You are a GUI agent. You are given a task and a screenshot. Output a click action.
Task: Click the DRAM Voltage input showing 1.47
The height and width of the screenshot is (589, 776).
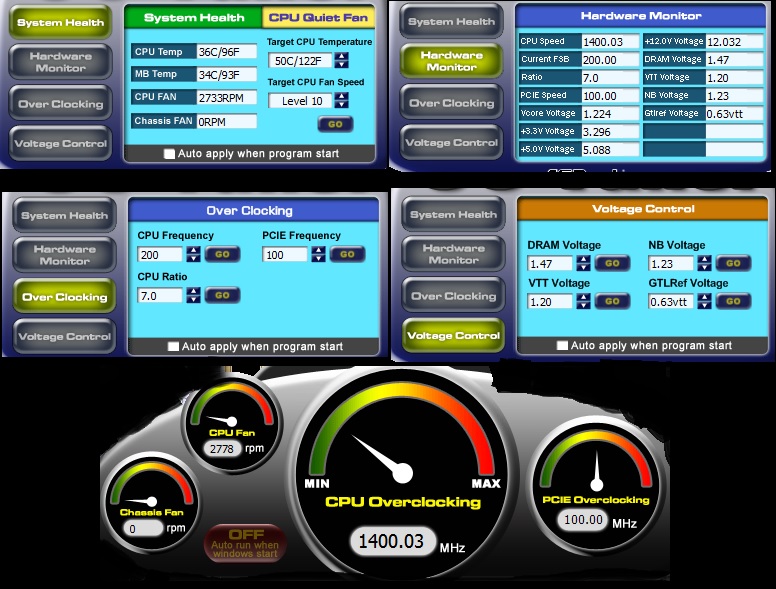point(550,263)
